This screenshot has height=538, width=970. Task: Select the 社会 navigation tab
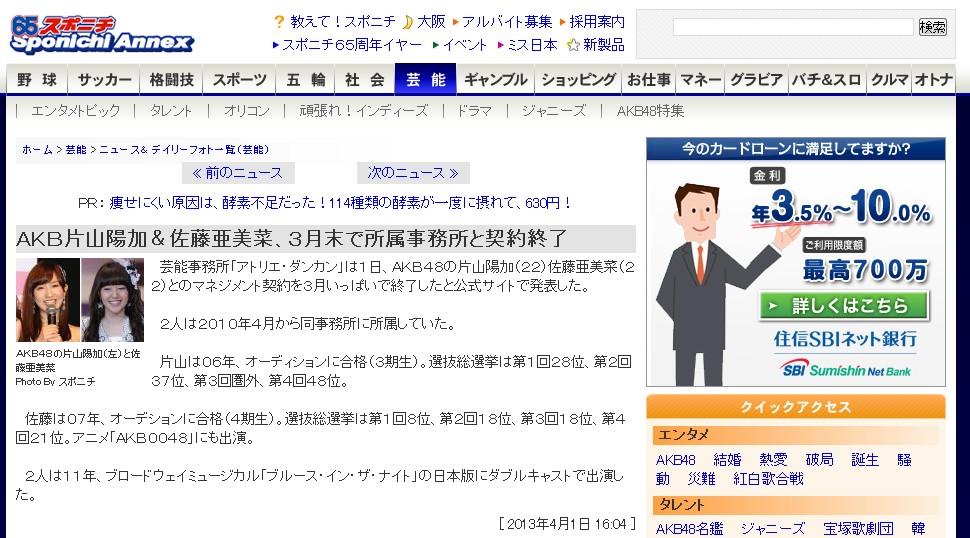(x=365, y=80)
